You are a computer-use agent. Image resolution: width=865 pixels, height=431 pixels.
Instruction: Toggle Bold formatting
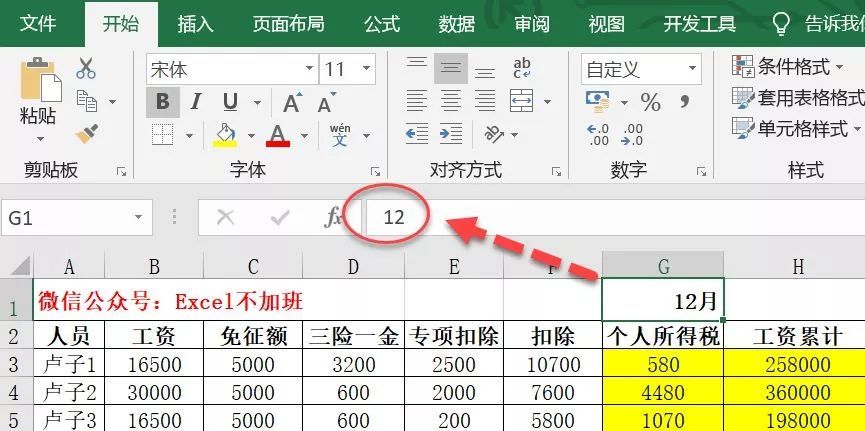(163, 102)
